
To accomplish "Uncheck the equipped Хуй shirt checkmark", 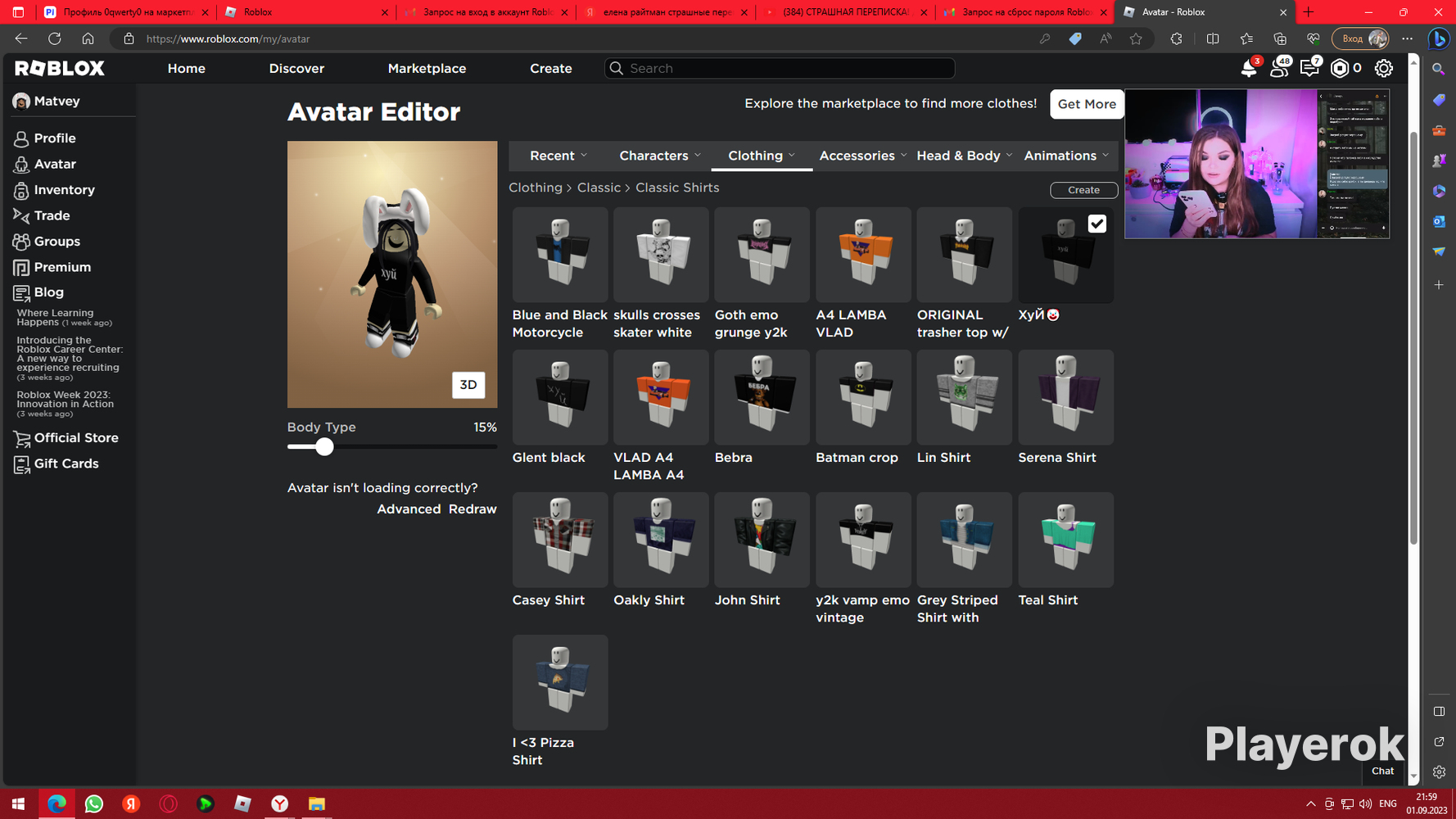I will (x=1097, y=224).
